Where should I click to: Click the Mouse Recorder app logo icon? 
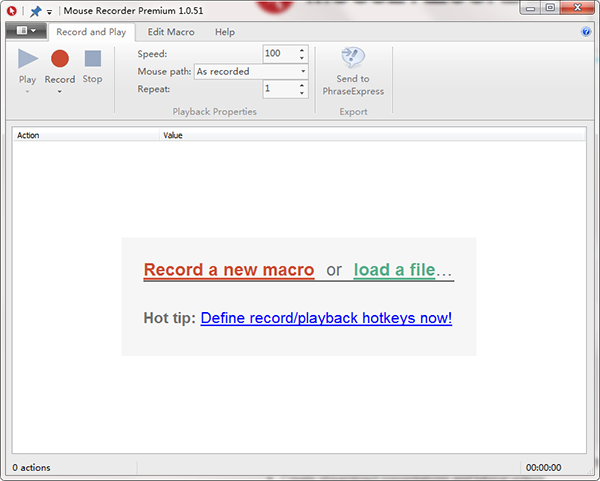(x=11, y=10)
